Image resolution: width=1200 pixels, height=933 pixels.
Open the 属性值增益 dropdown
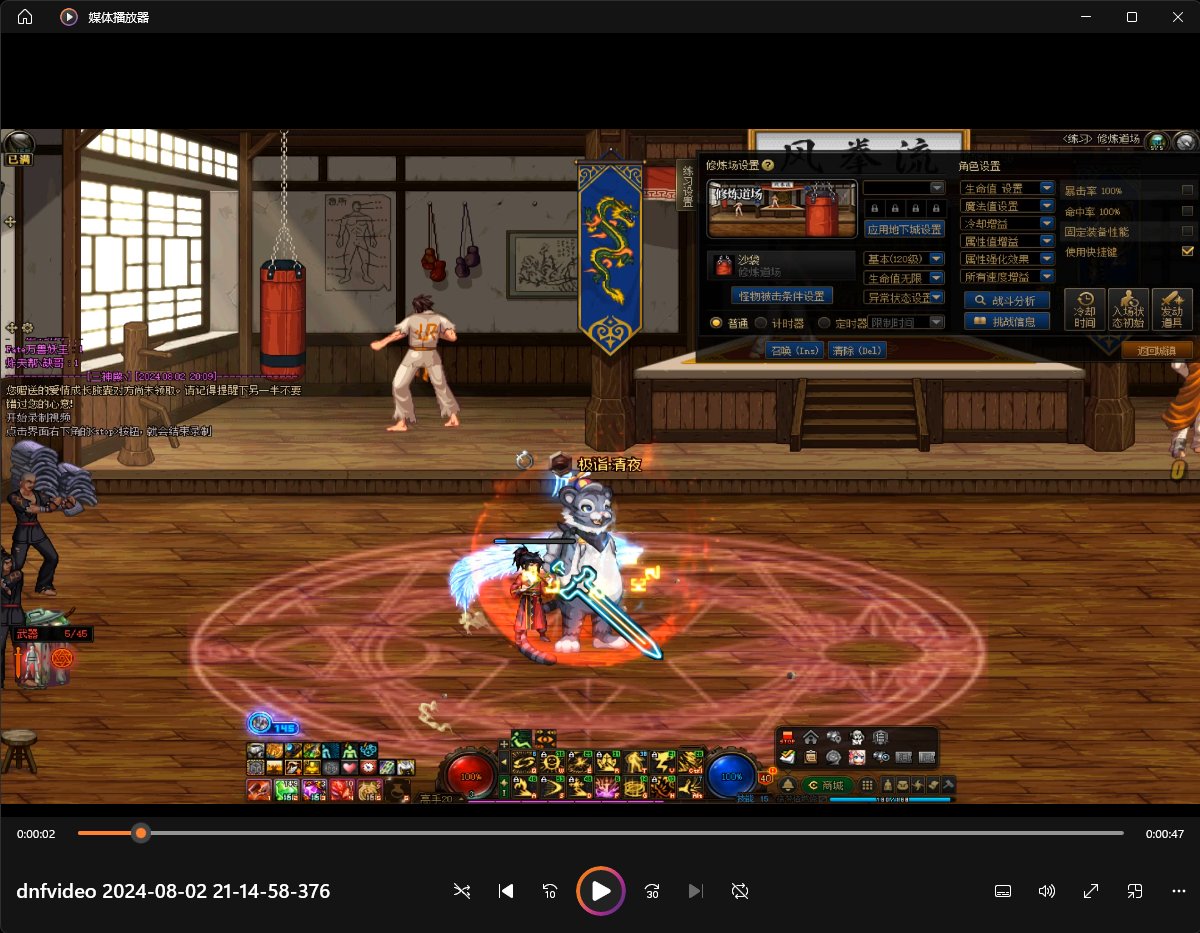(1007, 241)
